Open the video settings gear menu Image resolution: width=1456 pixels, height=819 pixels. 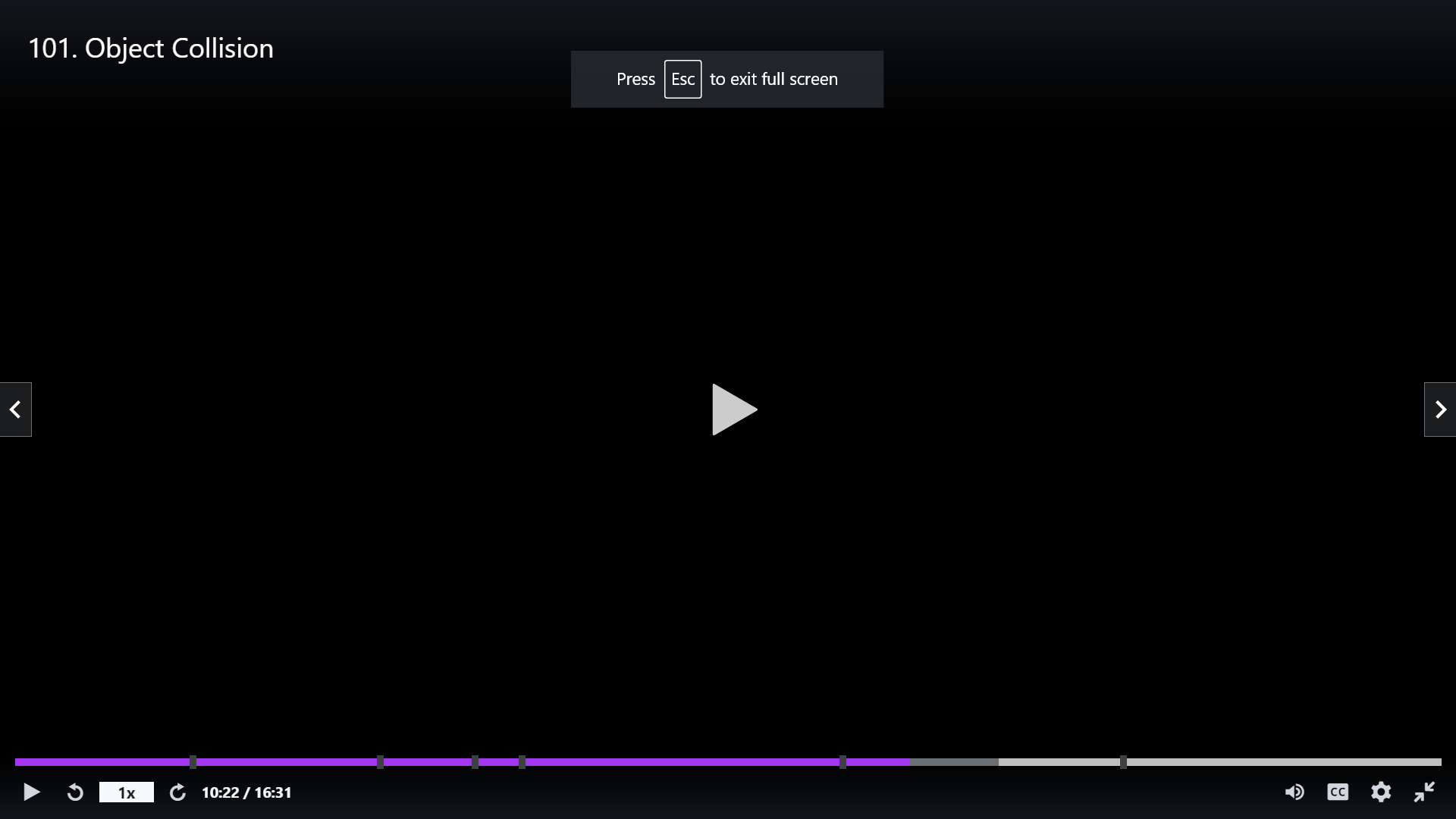1381,792
